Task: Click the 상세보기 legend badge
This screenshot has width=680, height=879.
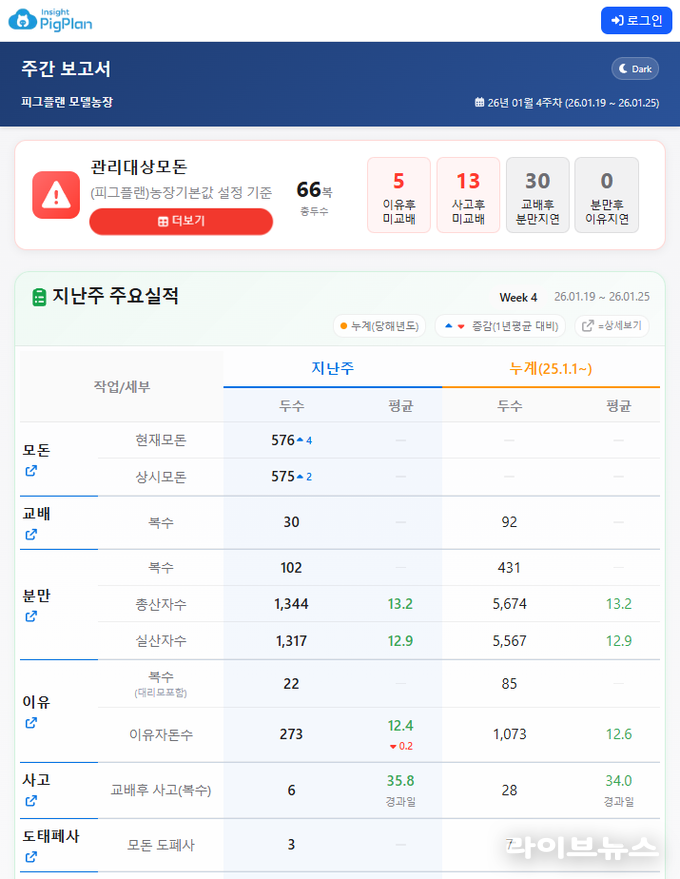Action: (611, 326)
